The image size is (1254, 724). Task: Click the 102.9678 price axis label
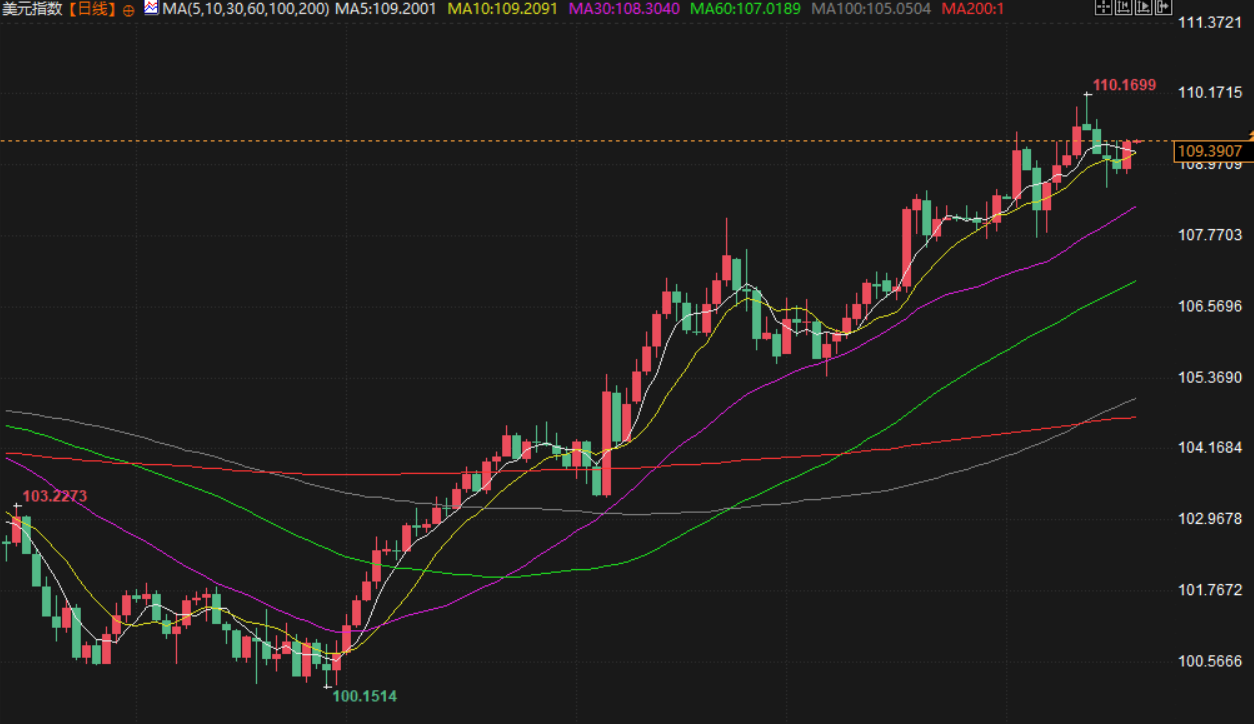(1210, 519)
